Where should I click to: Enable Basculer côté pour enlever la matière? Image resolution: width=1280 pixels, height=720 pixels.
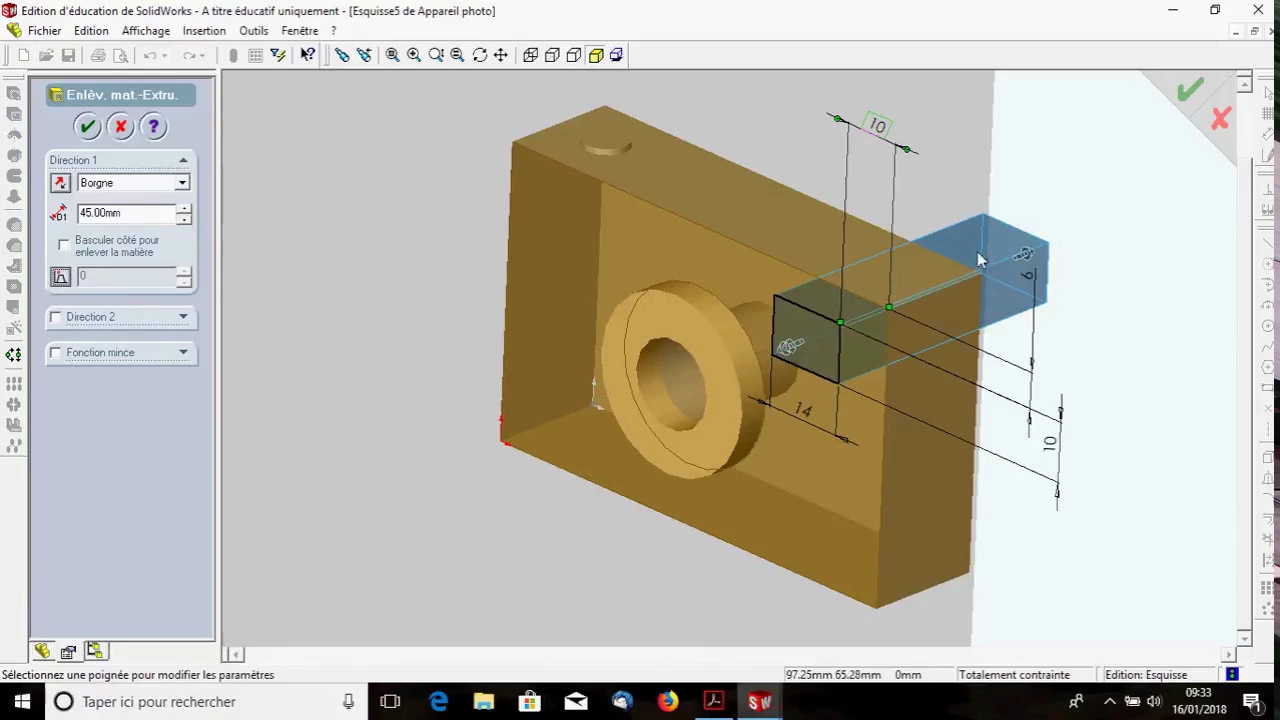(x=64, y=243)
